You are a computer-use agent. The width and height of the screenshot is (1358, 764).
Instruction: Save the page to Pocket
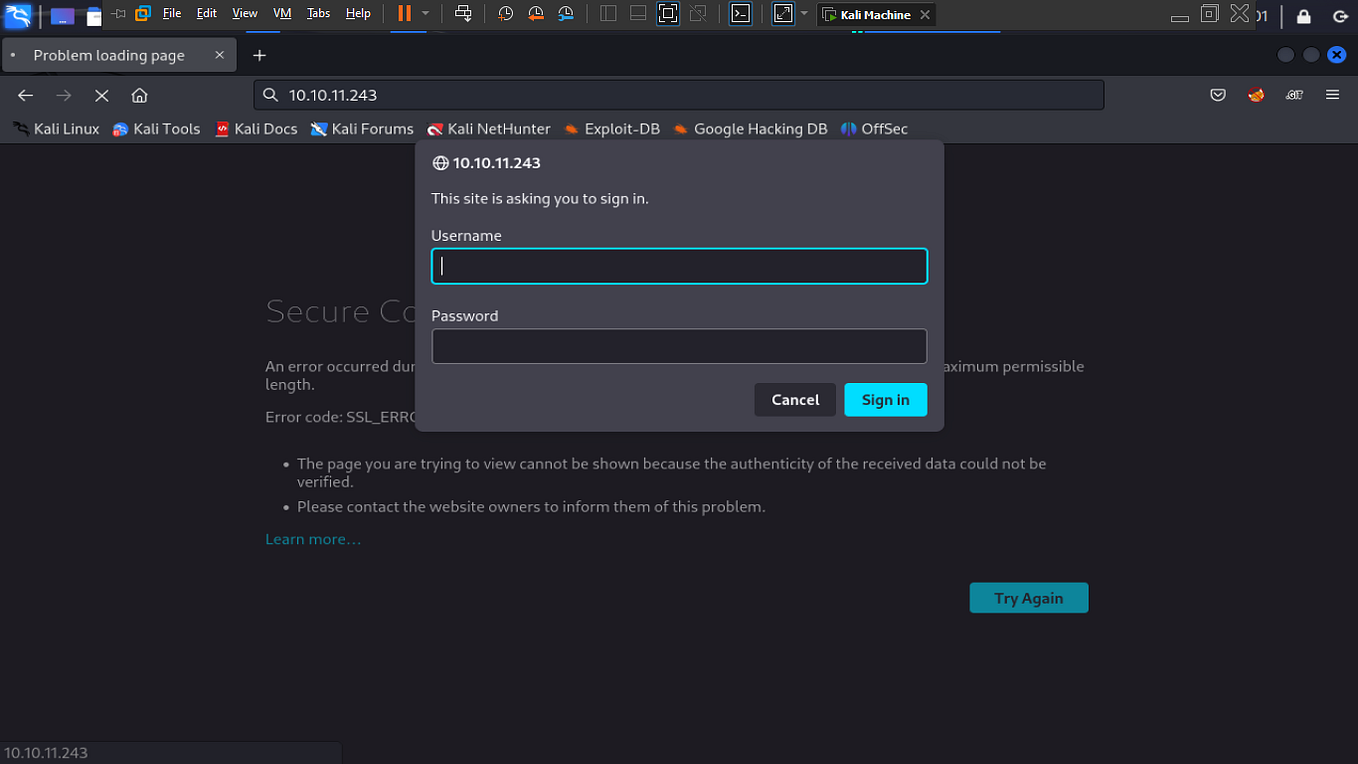tap(1217, 94)
